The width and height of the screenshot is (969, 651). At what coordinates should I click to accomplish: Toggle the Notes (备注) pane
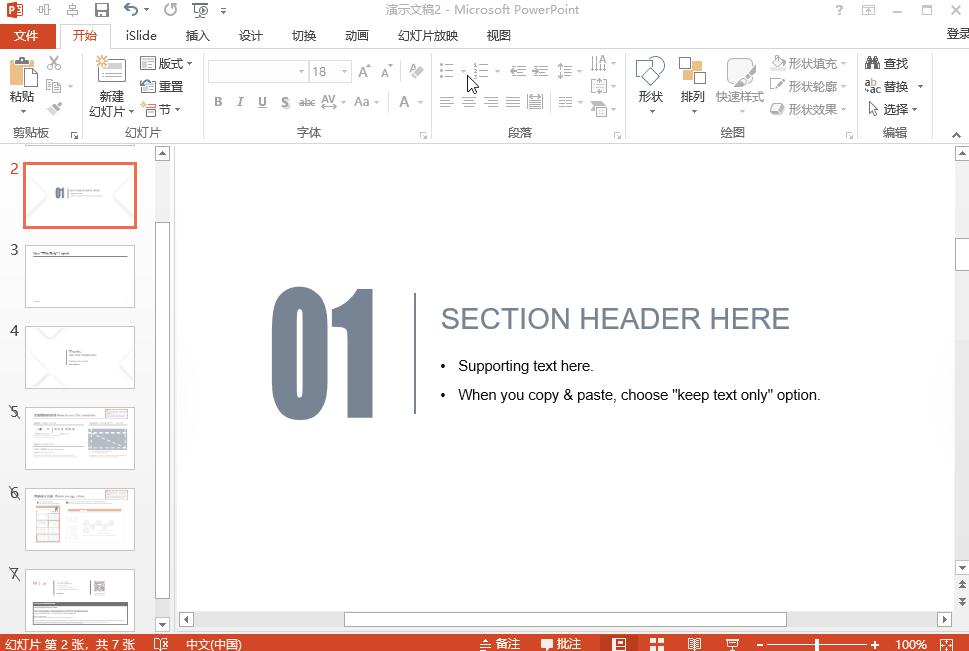[x=500, y=644]
